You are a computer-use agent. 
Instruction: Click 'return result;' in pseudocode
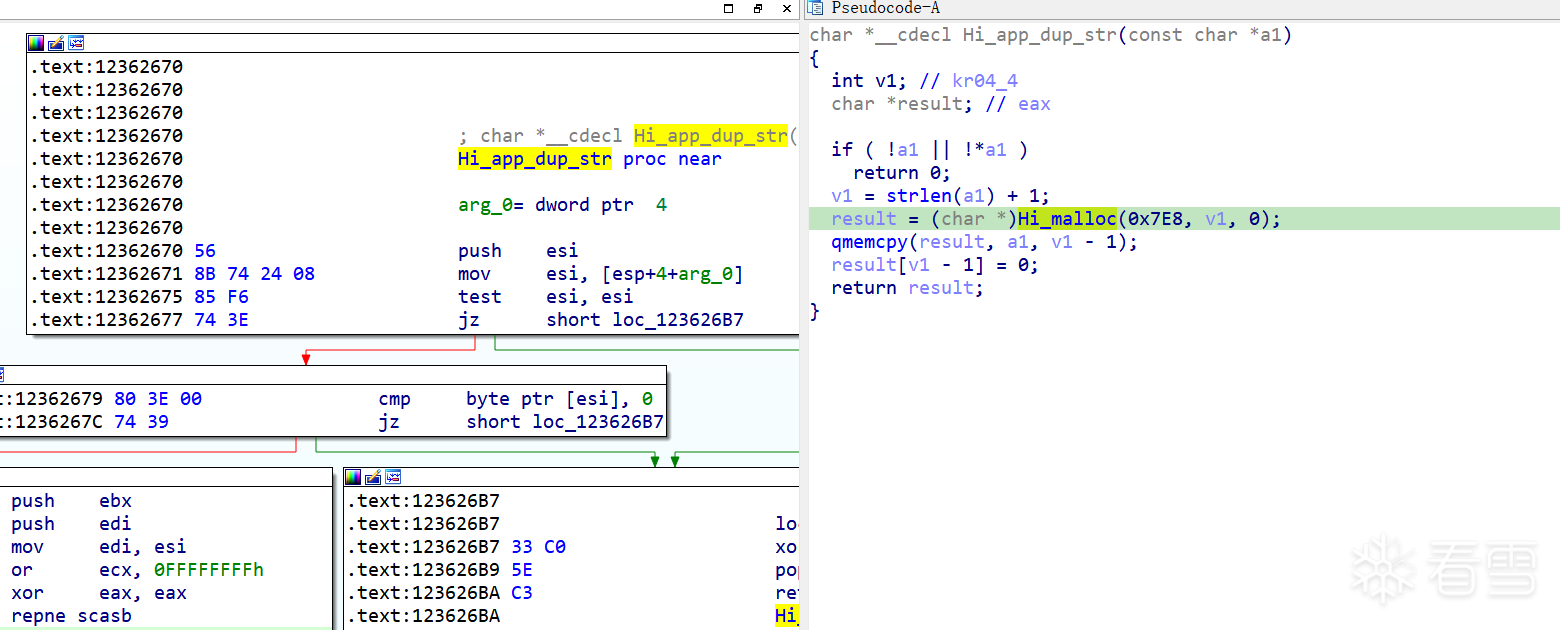pos(908,288)
